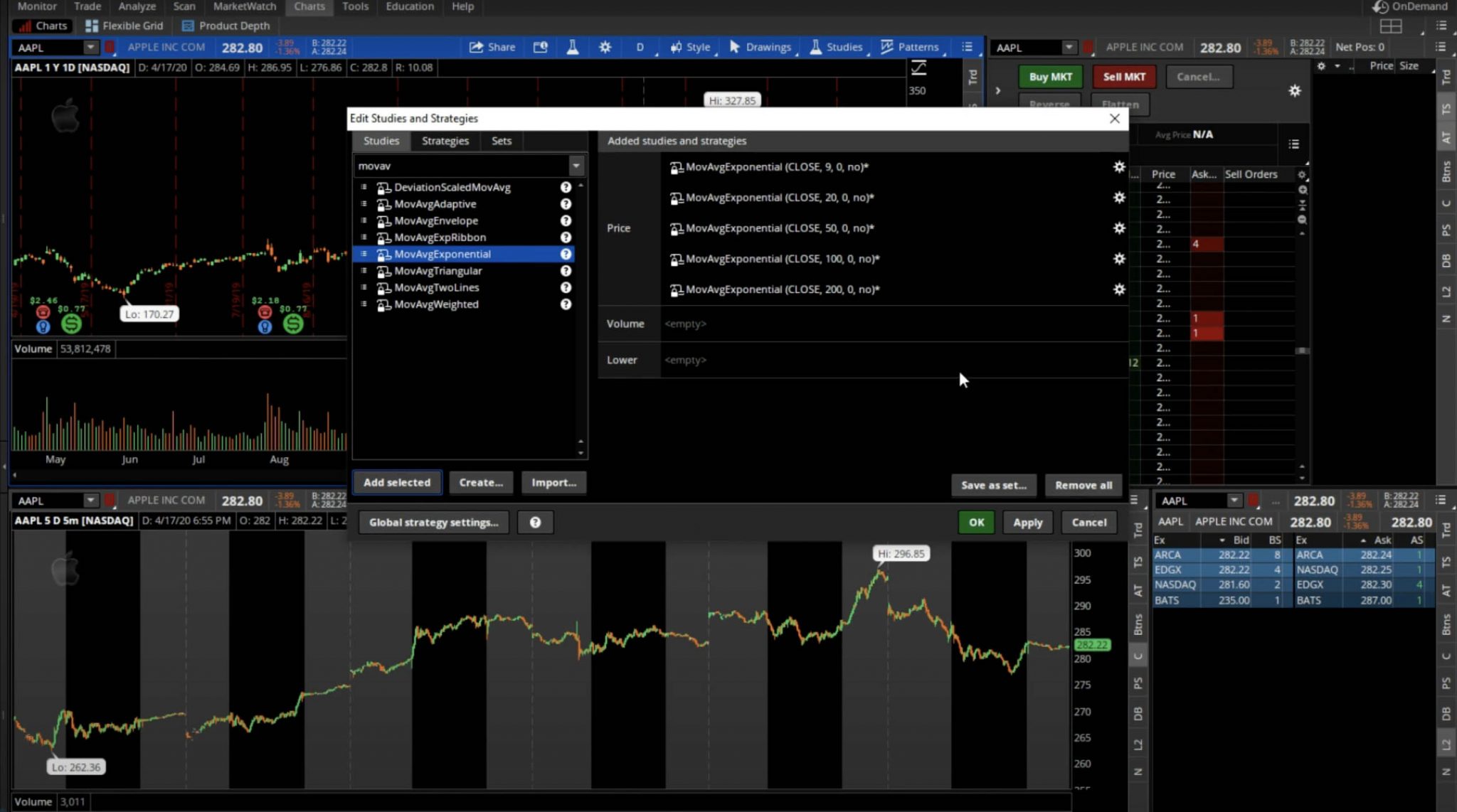Click the movav search input field
1457x812 pixels.
point(461,166)
